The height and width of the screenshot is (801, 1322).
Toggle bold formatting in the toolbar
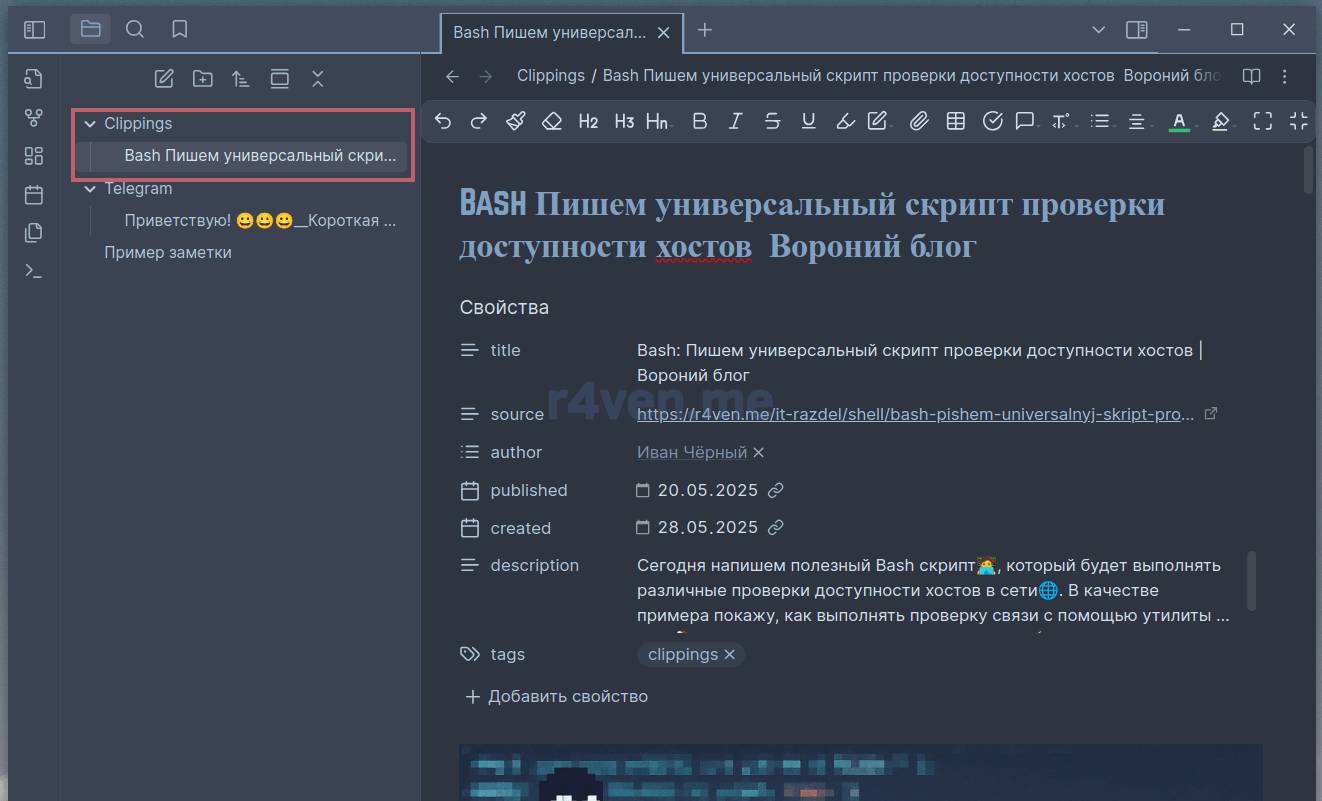(700, 121)
